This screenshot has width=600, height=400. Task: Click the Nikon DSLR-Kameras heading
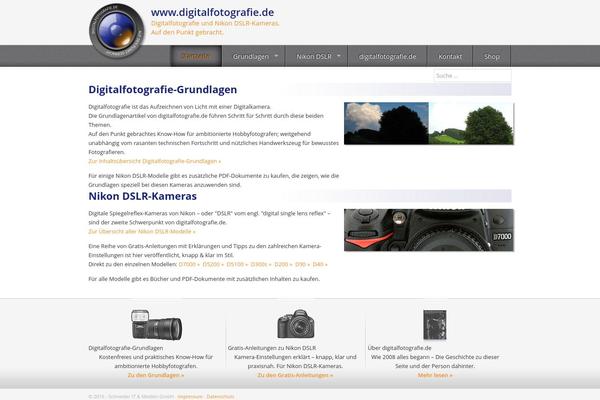pyautogui.click(x=142, y=196)
